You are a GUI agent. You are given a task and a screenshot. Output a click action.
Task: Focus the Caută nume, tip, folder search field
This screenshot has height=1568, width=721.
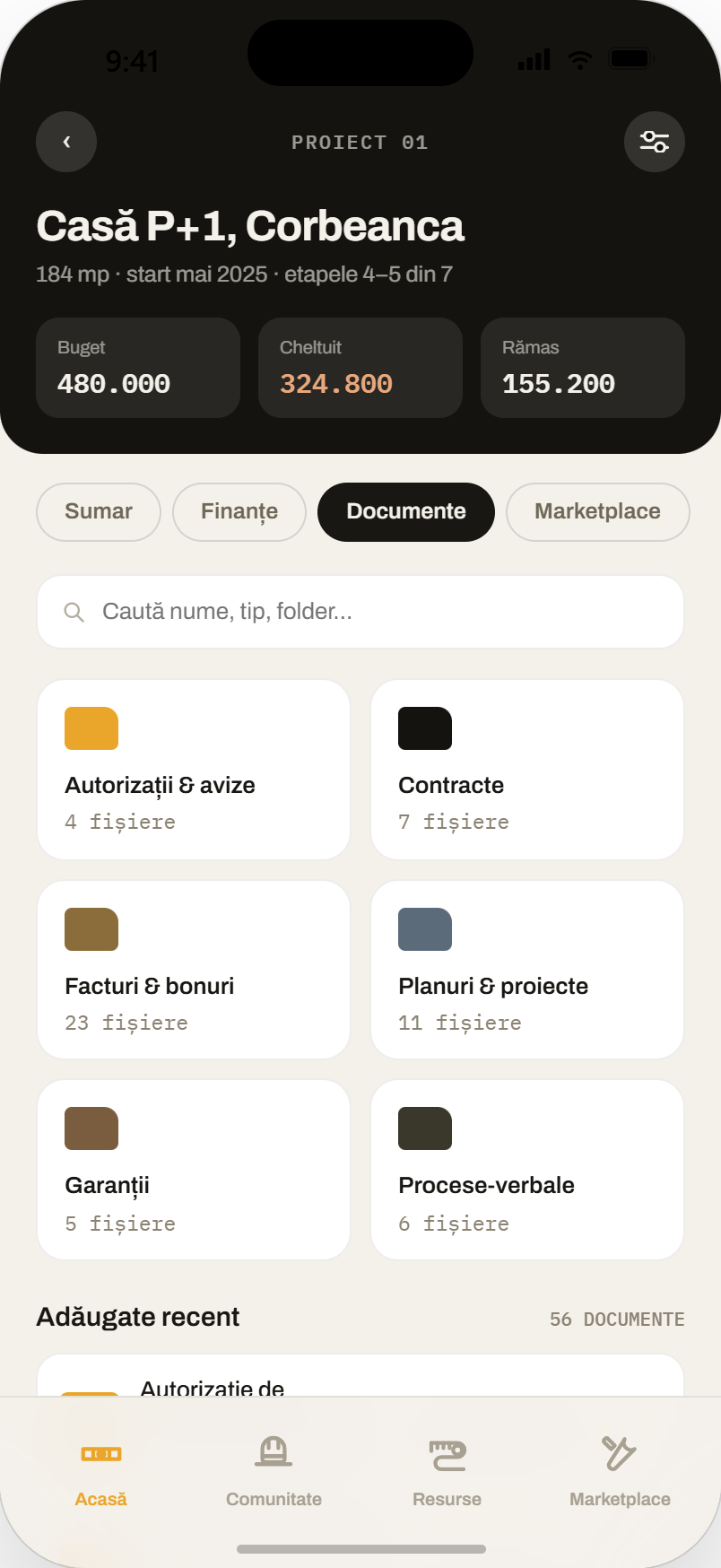coord(360,612)
